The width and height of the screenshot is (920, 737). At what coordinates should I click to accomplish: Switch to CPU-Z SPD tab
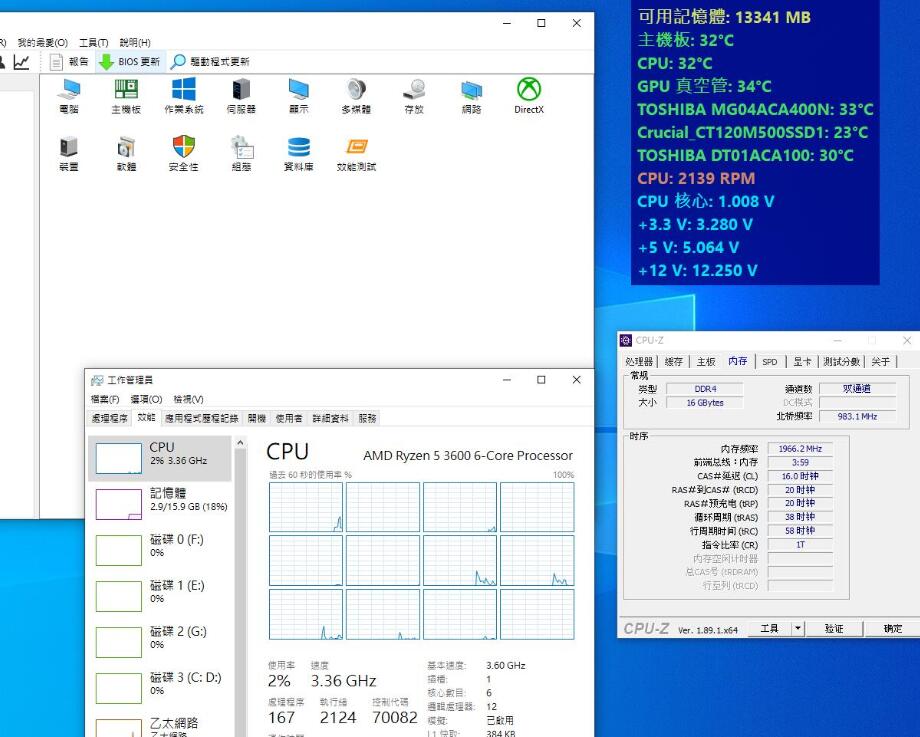[770, 361]
